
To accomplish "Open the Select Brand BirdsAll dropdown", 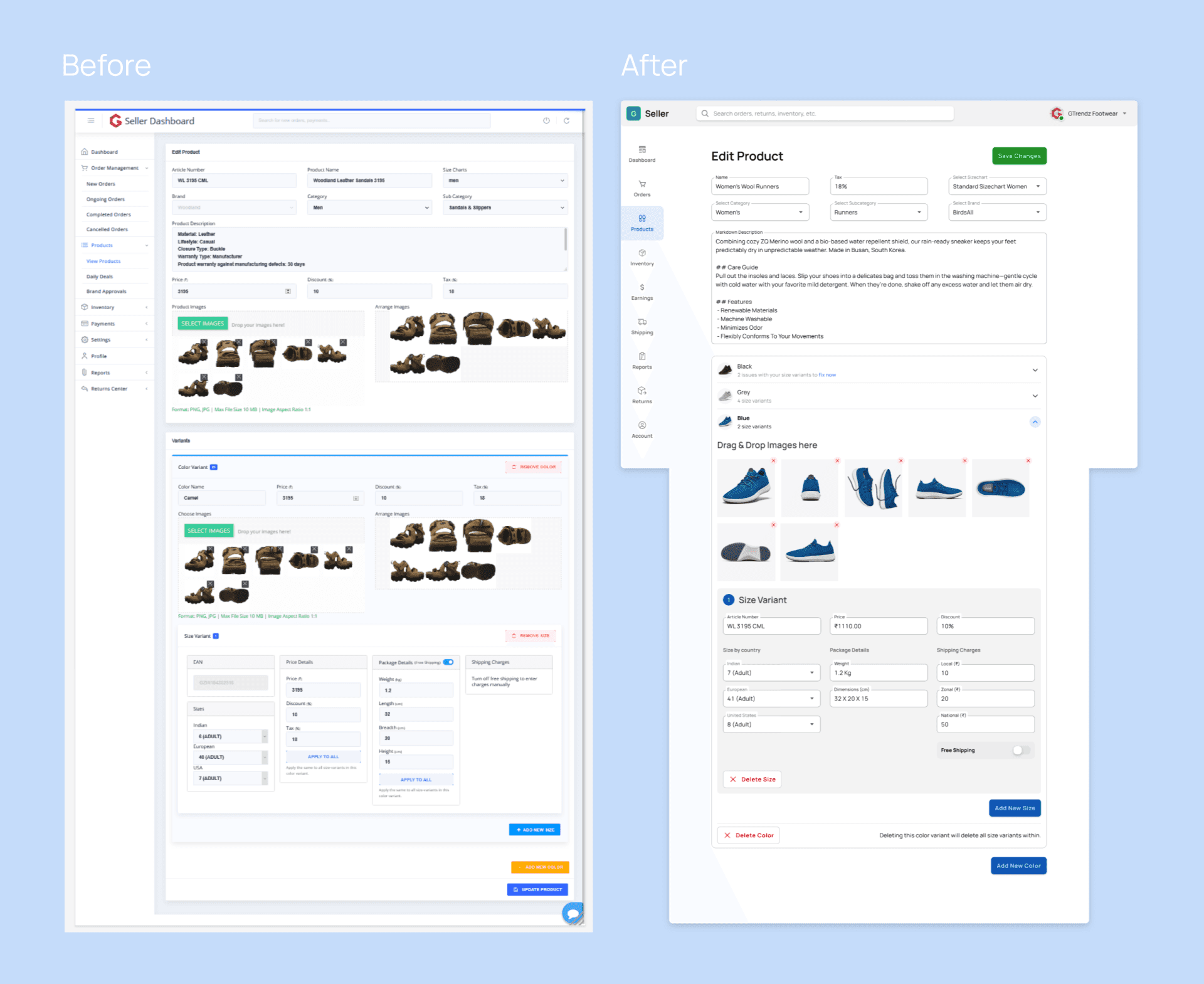I will pos(997,213).
